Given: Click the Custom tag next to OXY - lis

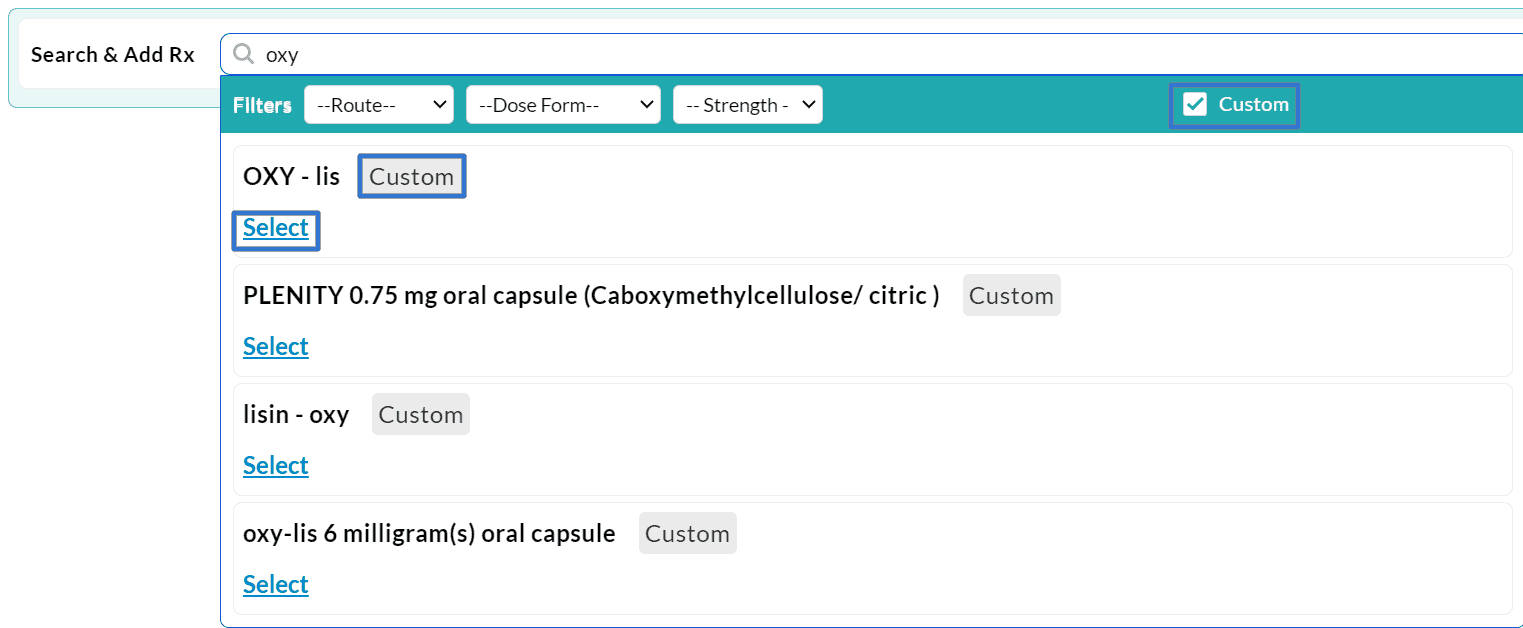Looking at the screenshot, I should [411, 176].
